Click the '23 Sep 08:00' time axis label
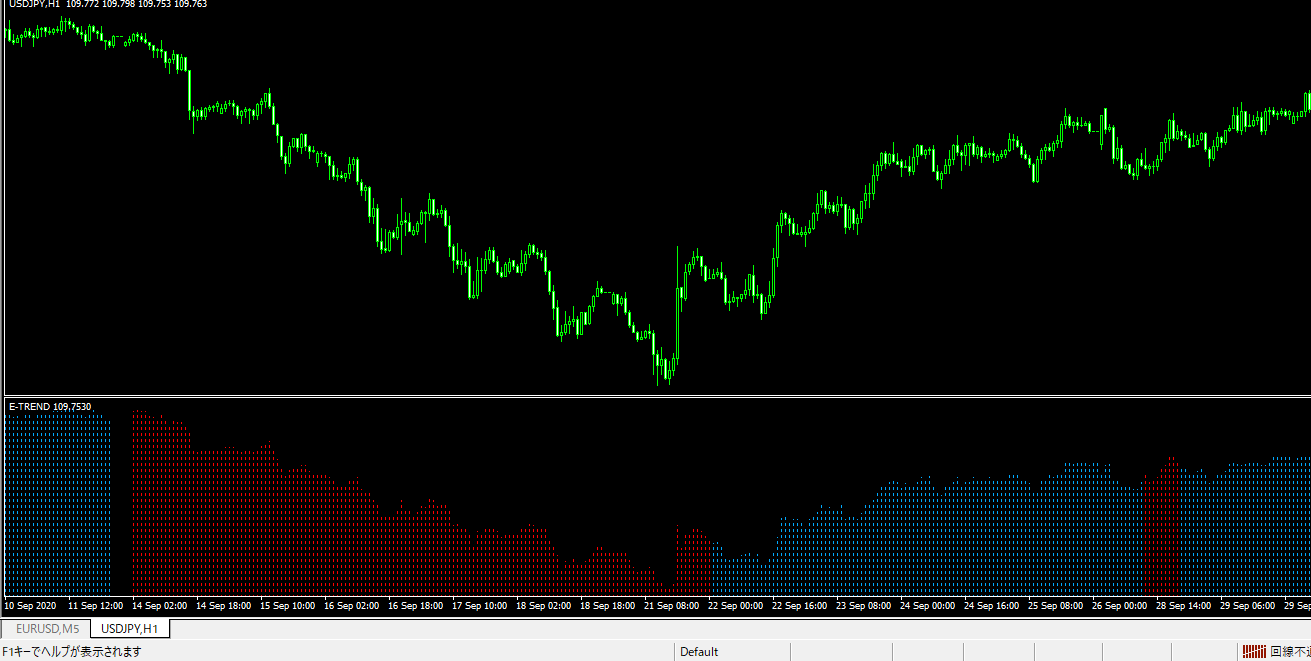1311x661 pixels. [x=863, y=606]
